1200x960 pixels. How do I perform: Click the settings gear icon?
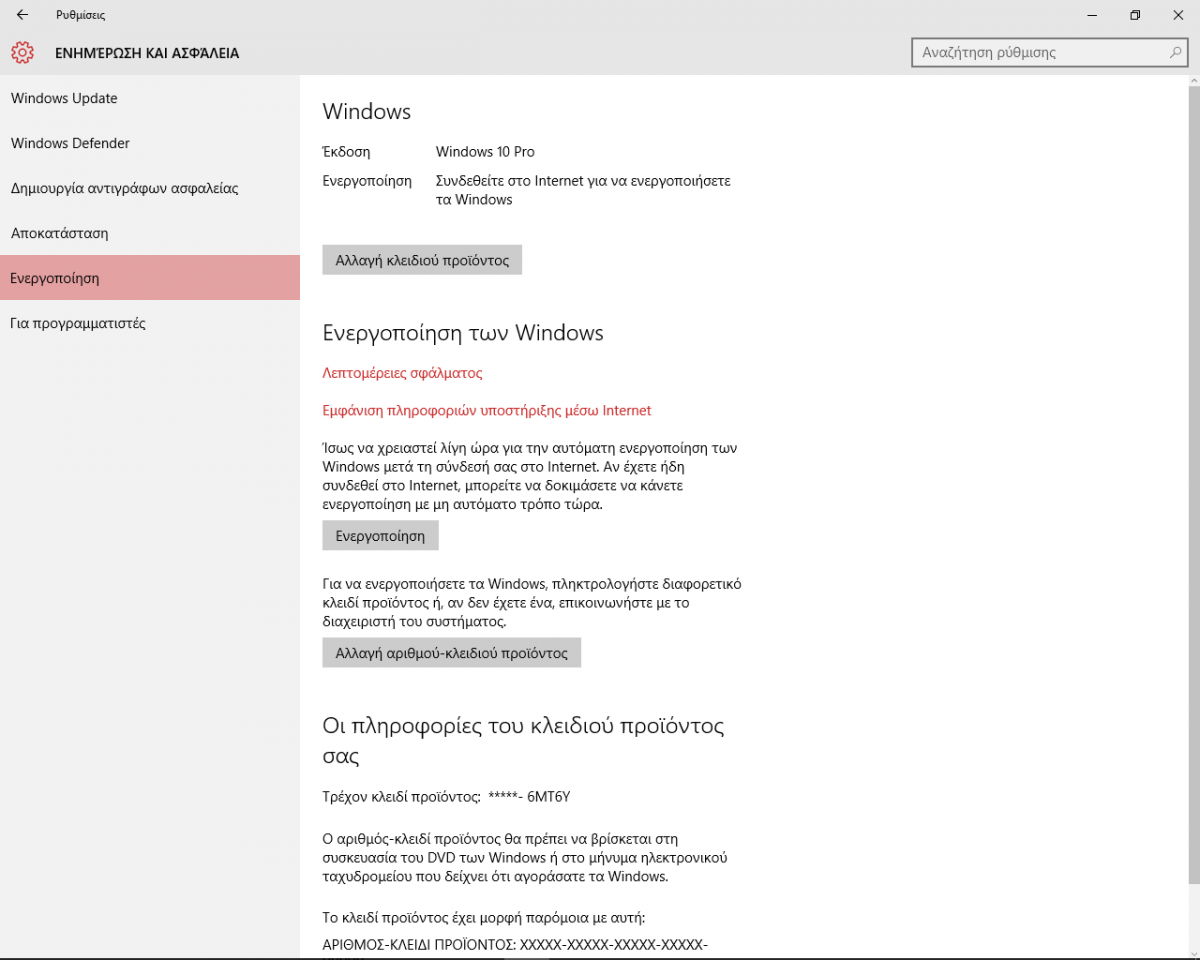tap(22, 52)
